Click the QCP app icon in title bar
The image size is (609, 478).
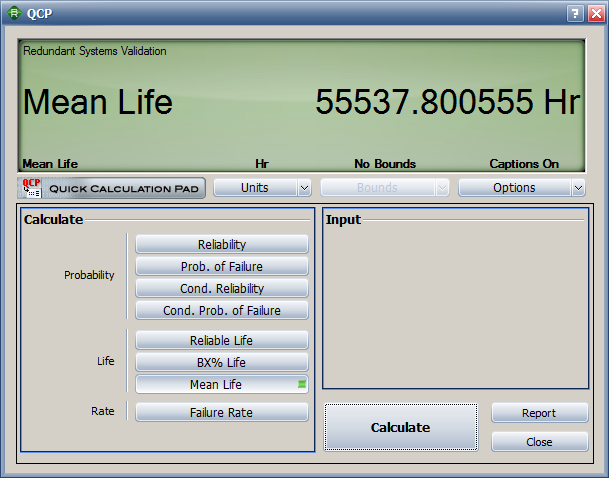coord(14,13)
